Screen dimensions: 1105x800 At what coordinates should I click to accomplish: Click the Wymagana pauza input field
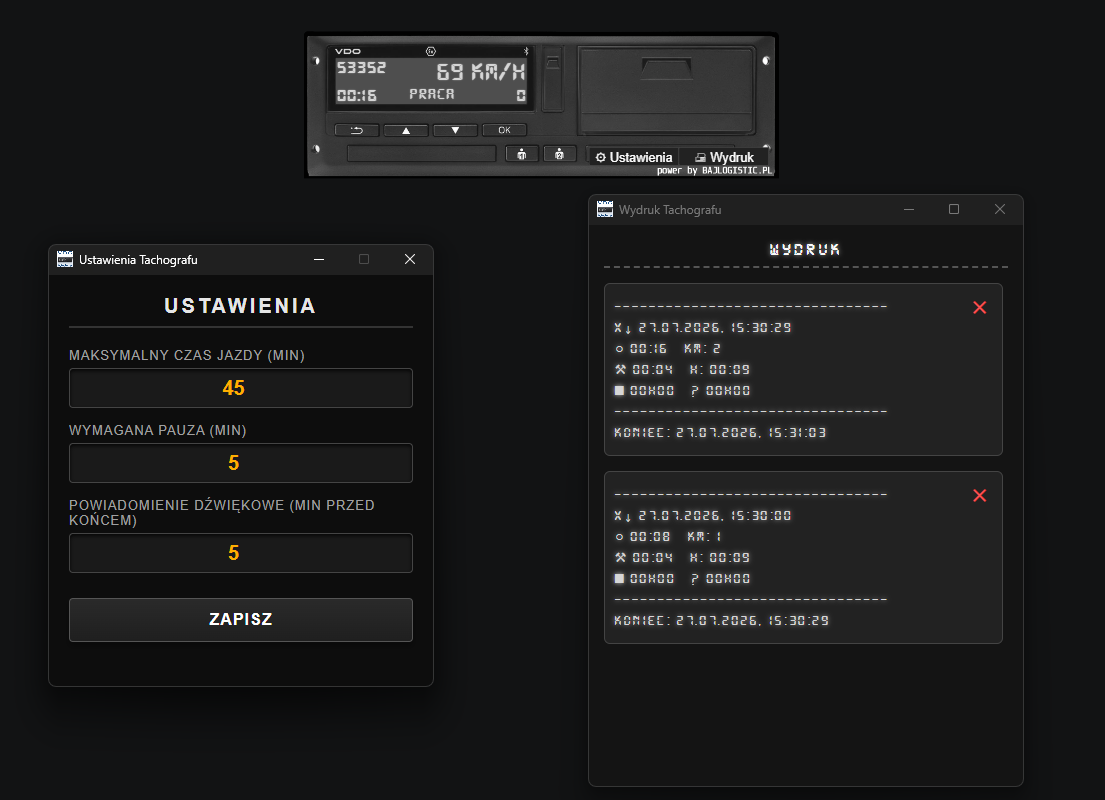click(241, 463)
